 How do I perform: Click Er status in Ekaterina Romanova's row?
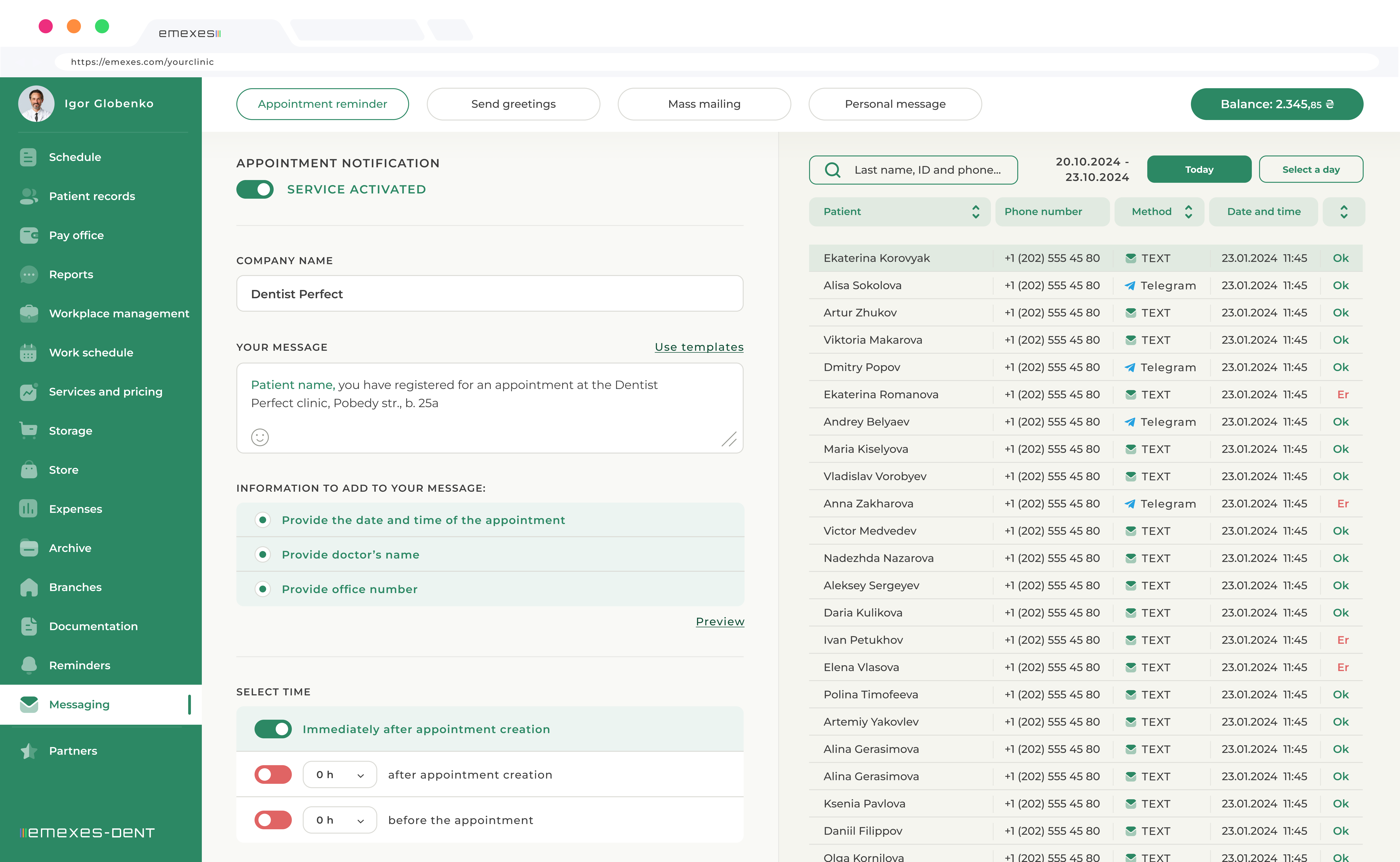tap(1343, 394)
